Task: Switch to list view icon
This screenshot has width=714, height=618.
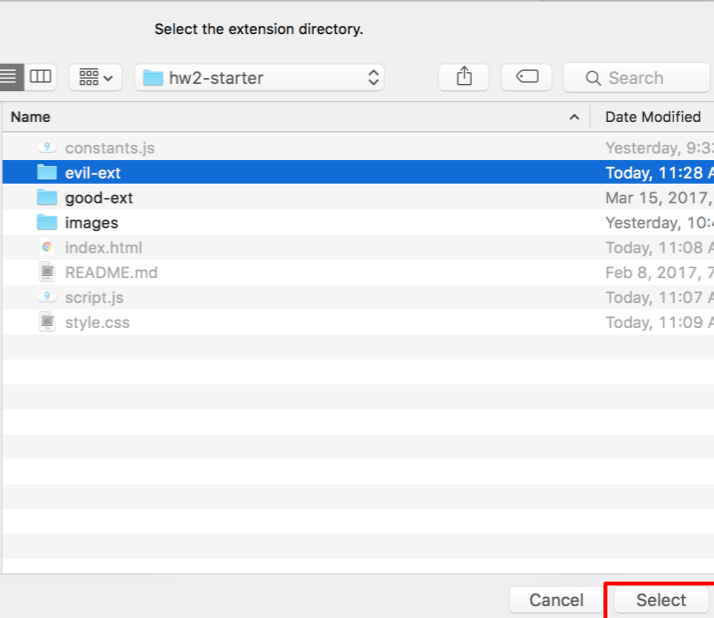Action: pos(9,77)
